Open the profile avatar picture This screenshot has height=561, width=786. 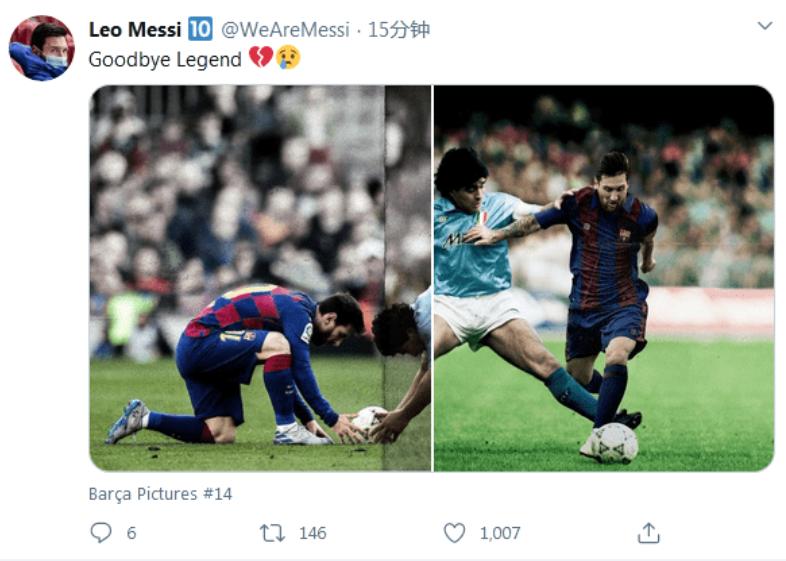41,48
